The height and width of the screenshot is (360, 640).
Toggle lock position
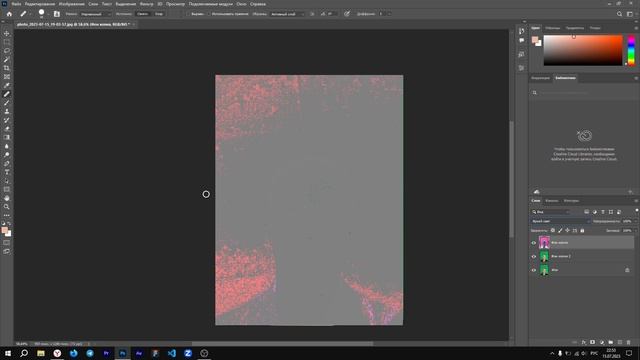(x=567, y=231)
